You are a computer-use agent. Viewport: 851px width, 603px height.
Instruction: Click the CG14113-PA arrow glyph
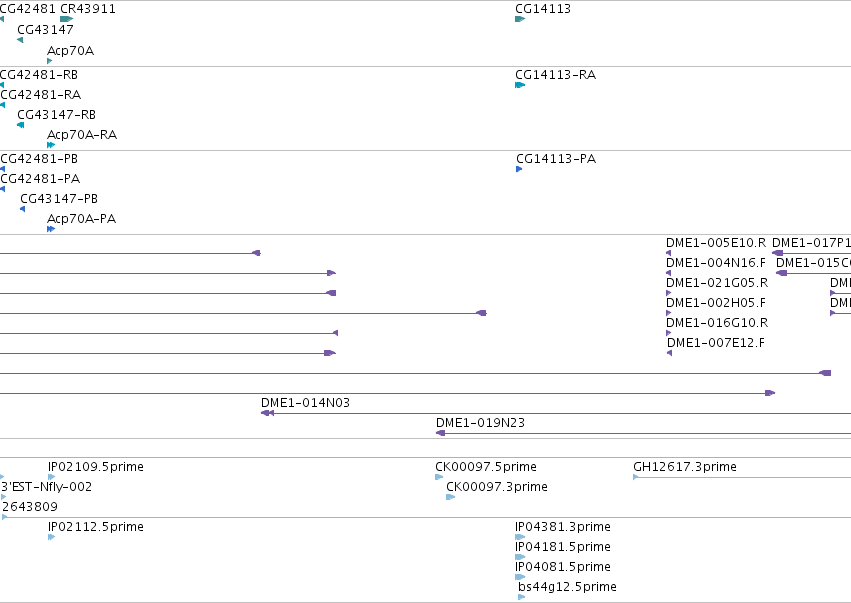click(x=519, y=169)
